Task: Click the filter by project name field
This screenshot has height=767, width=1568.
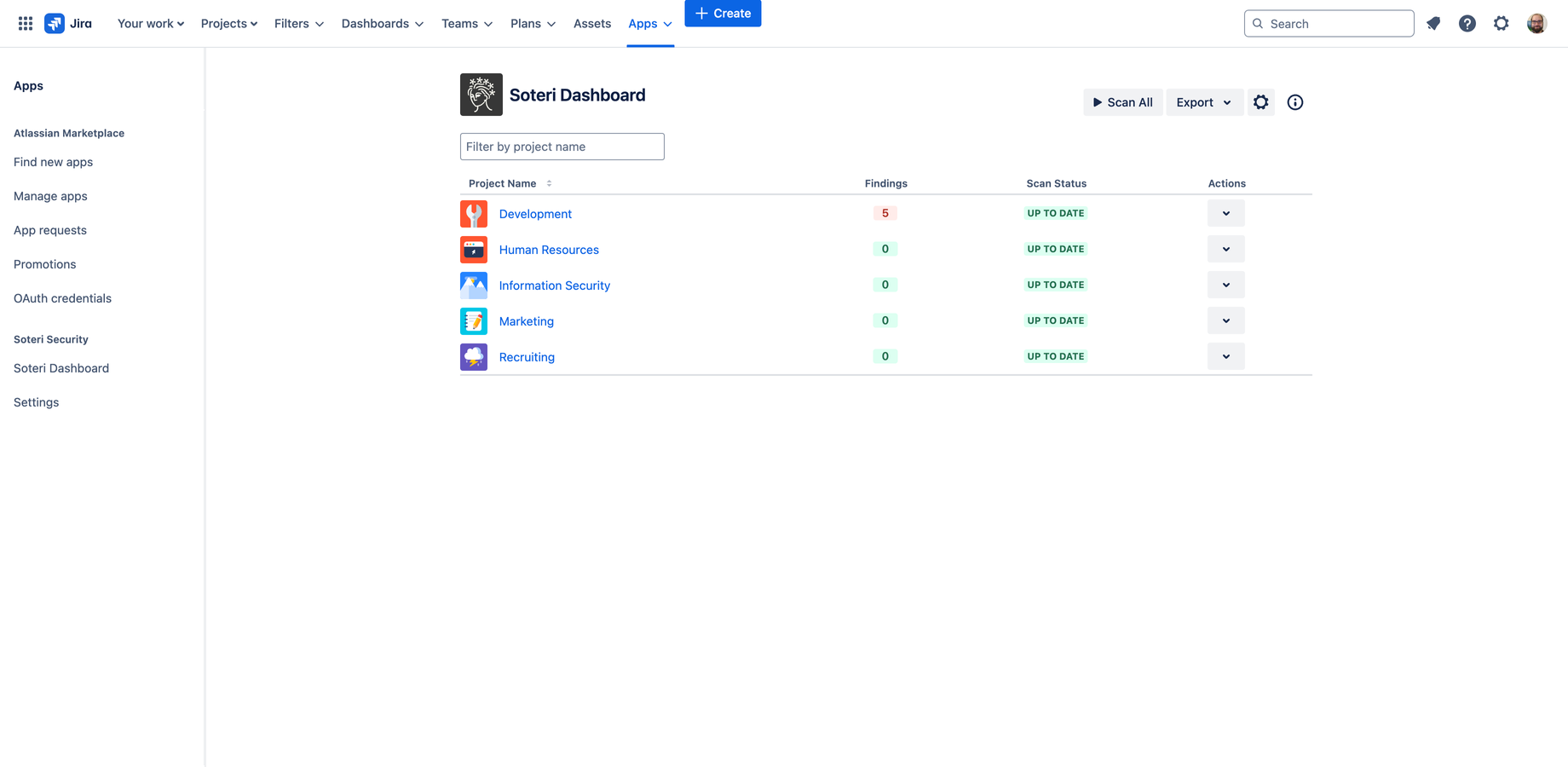Action: tap(562, 147)
